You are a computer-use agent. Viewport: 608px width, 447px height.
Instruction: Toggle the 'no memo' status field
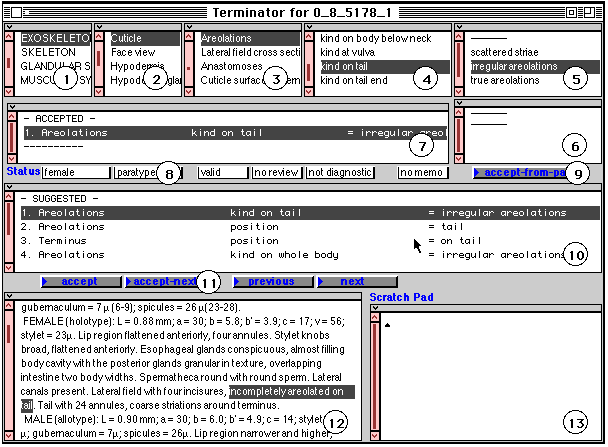click(421, 173)
